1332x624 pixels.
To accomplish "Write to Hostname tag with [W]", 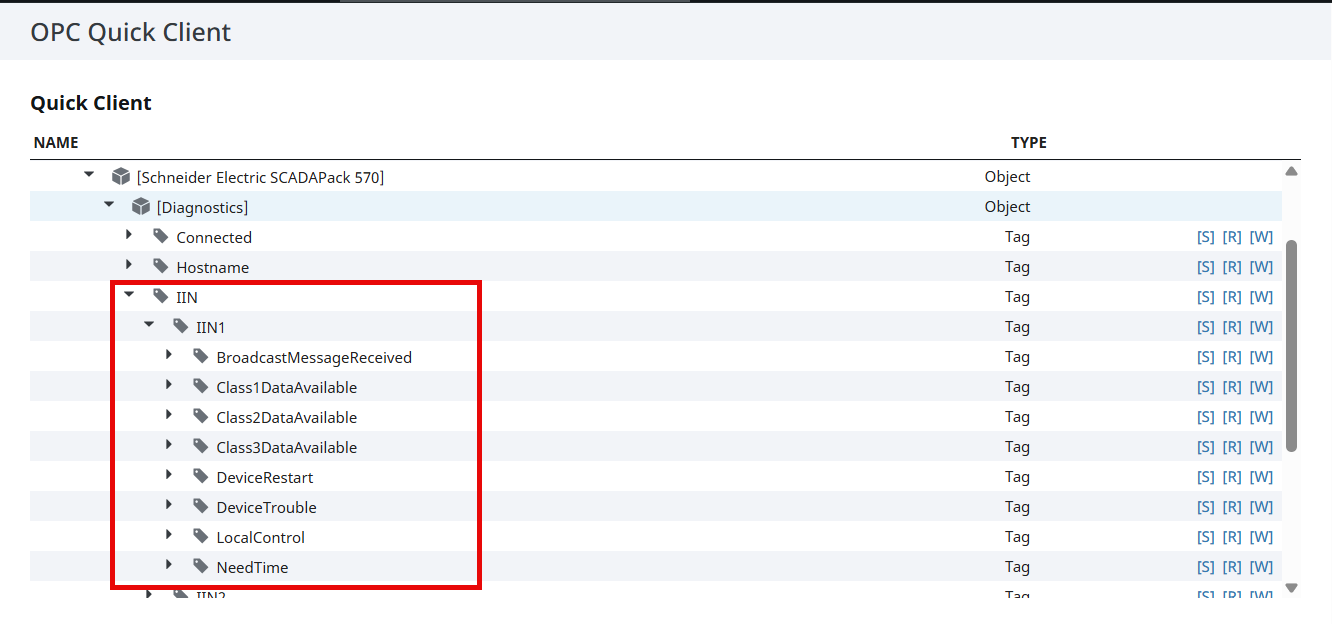I will (x=1261, y=267).
